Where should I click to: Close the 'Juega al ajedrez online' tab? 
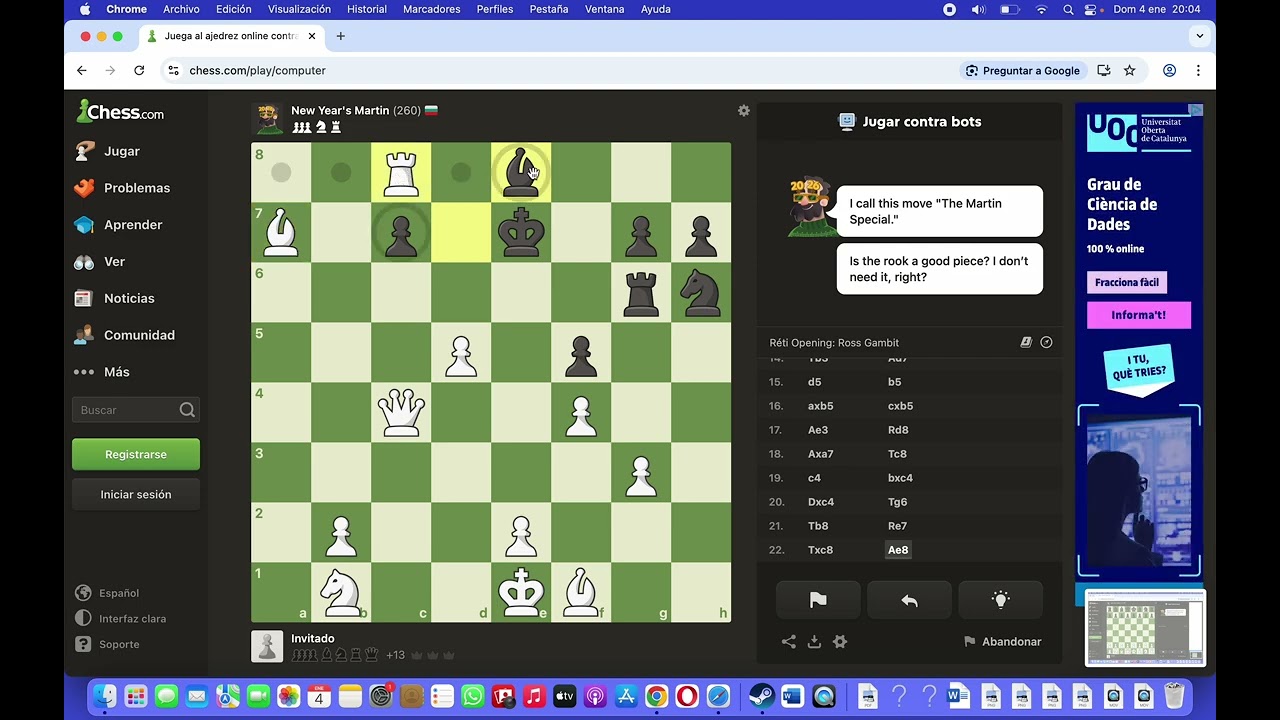click(x=312, y=36)
